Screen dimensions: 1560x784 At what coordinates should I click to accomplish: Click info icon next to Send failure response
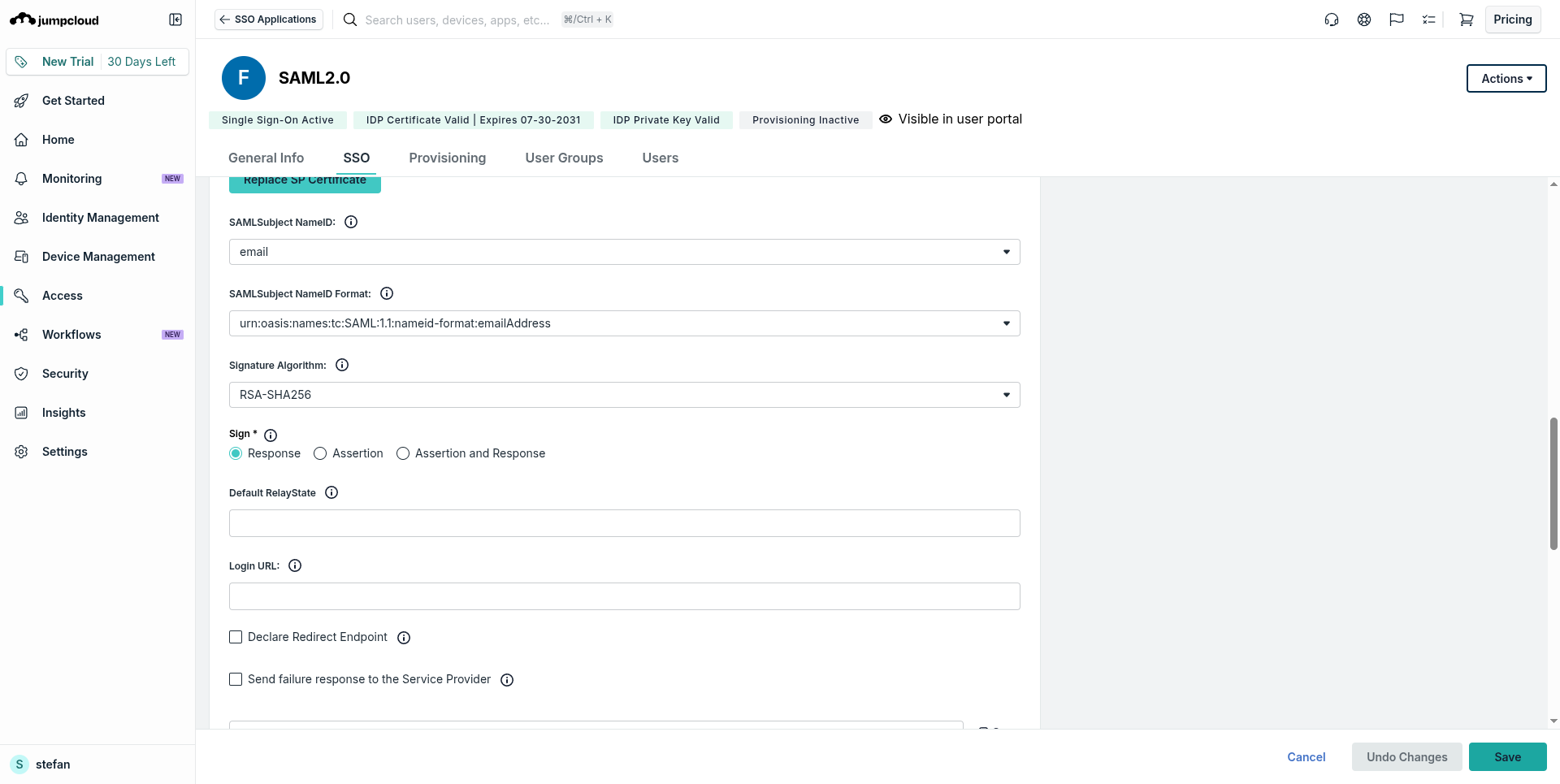click(x=507, y=680)
